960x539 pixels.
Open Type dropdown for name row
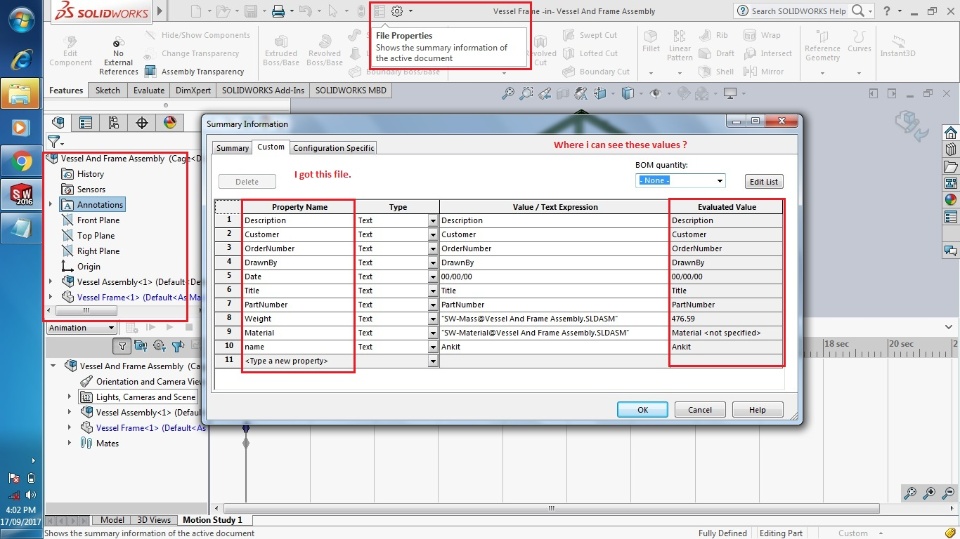pyautogui.click(x=433, y=347)
